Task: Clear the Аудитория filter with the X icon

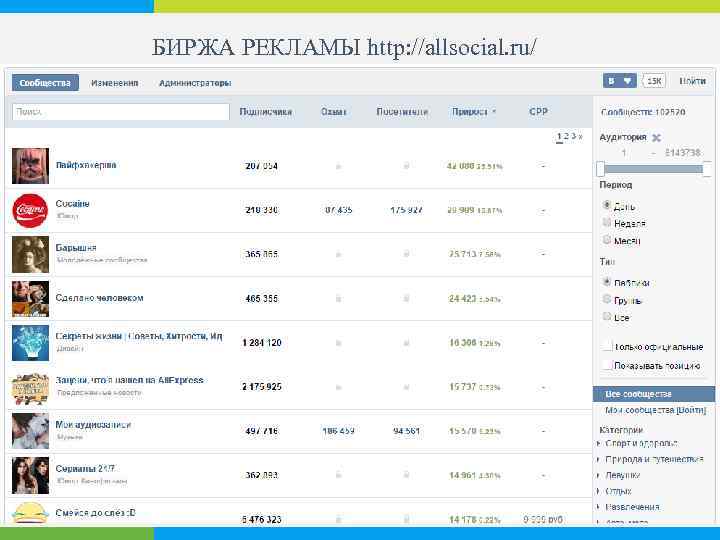Action: point(656,137)
